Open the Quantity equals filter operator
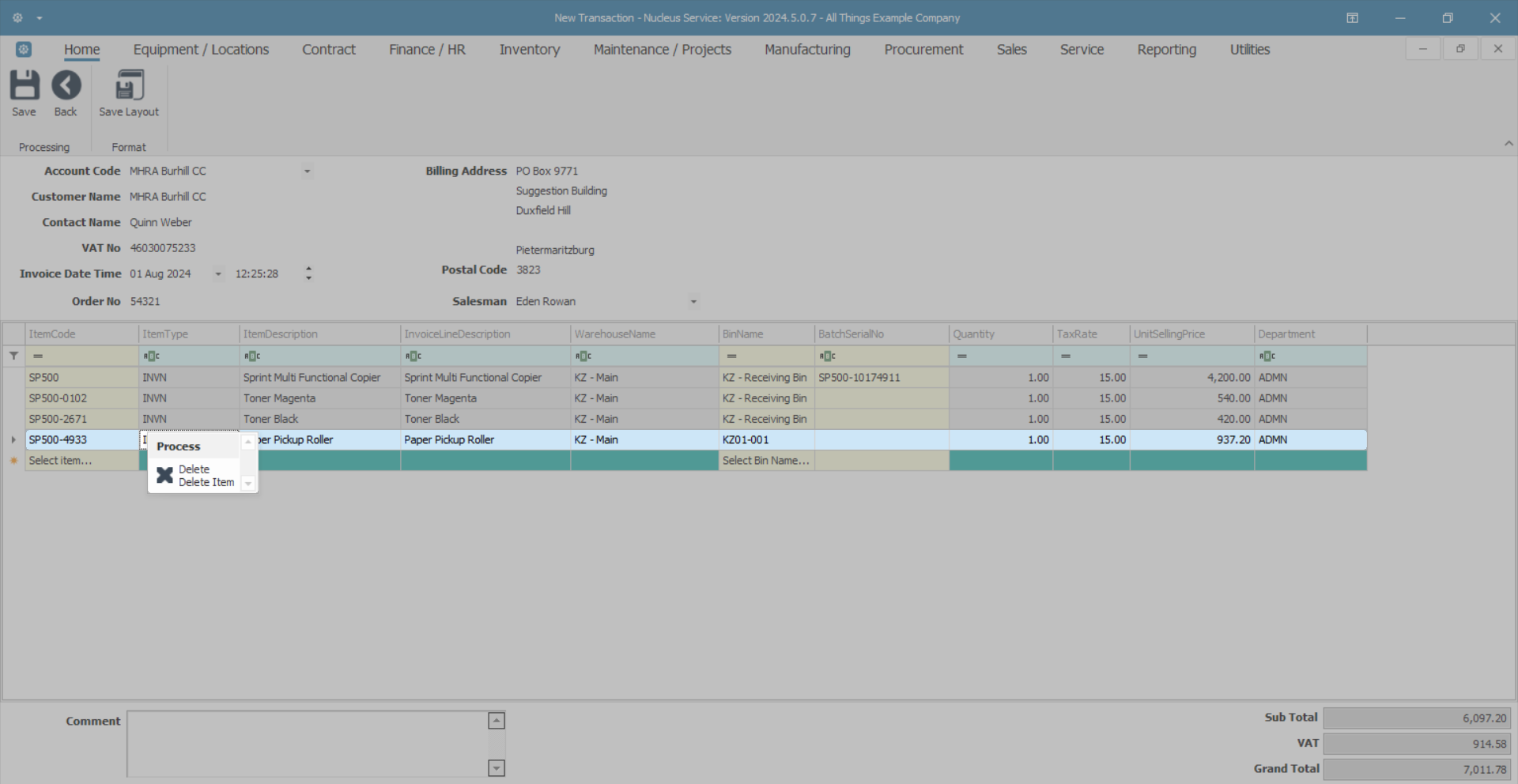 [962, 356]
